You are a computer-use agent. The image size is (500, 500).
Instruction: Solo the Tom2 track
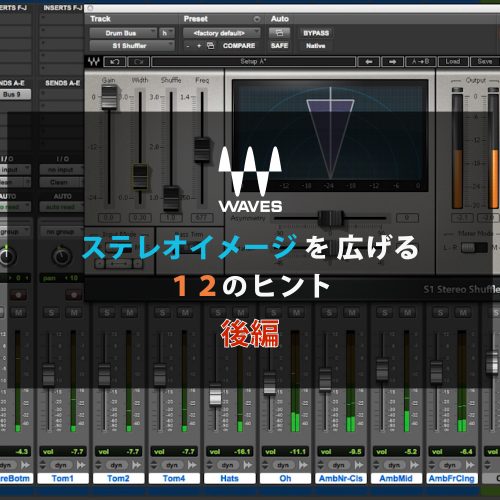tap(107, 313)
